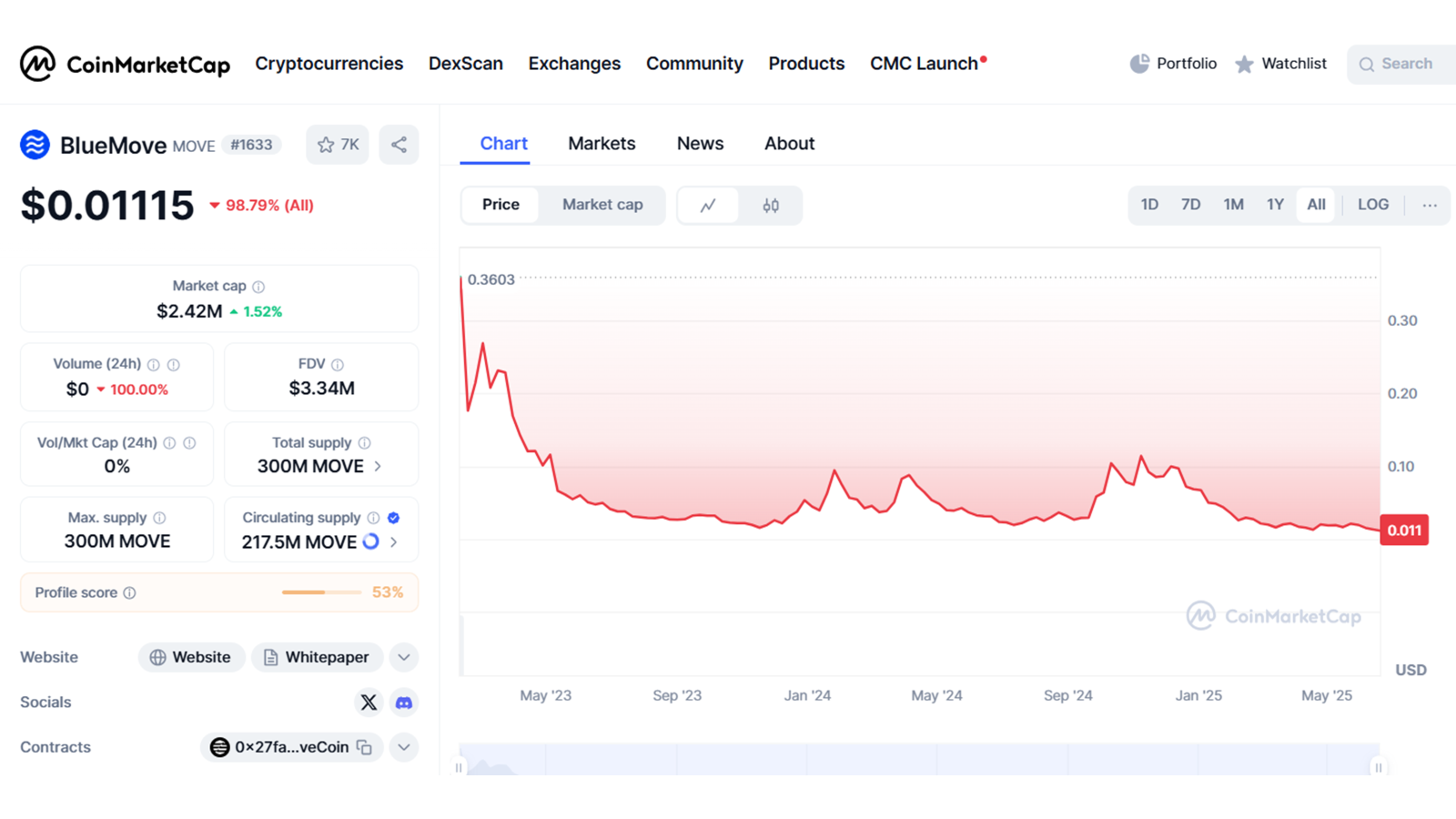The width and height of the screenshot is (1456, 819).
Task: Click first info icon beside Vol/Mkt Cap (24h)
Action: pos(169,443)
